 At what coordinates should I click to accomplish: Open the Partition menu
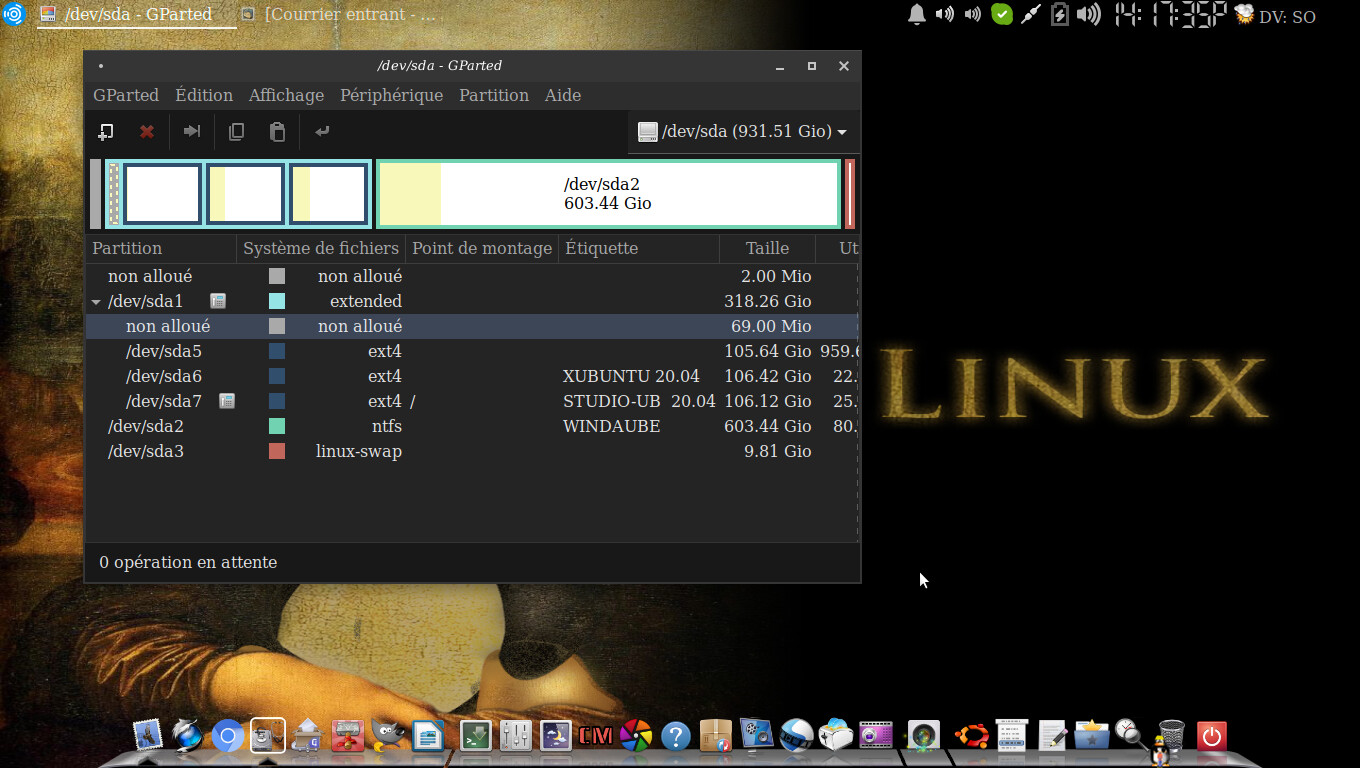point(494,95)
